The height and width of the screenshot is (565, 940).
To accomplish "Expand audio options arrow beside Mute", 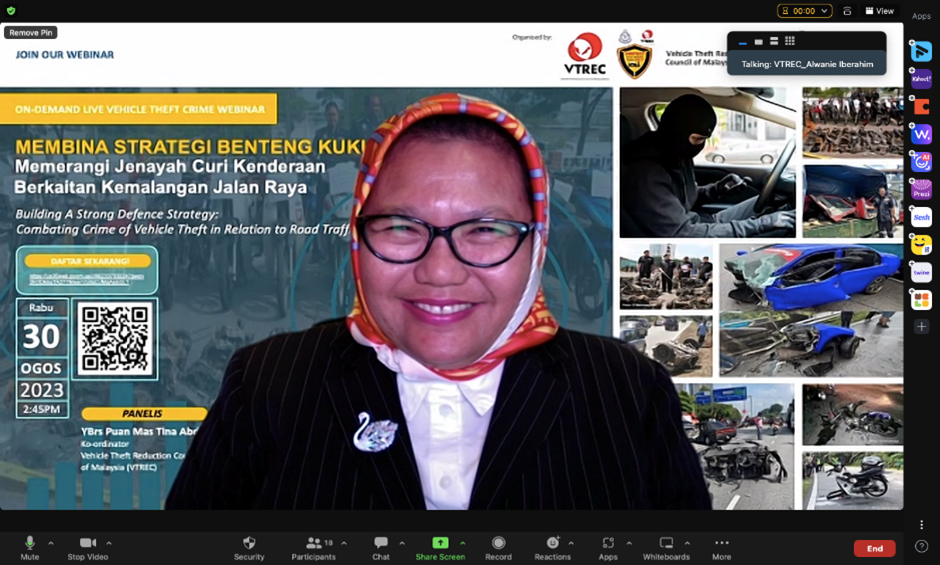I will tap(51, 543).
